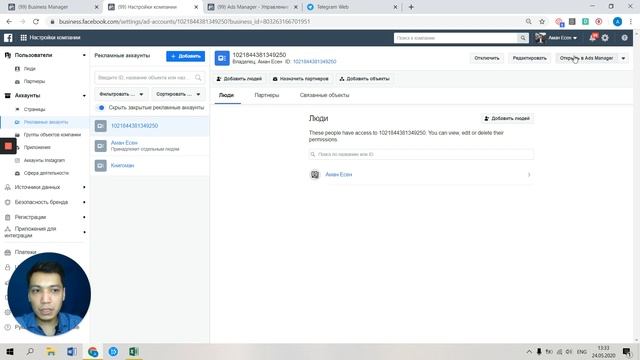
Task: Open a new browser tab
Action: pyautogui.click(x=411, y=7)
